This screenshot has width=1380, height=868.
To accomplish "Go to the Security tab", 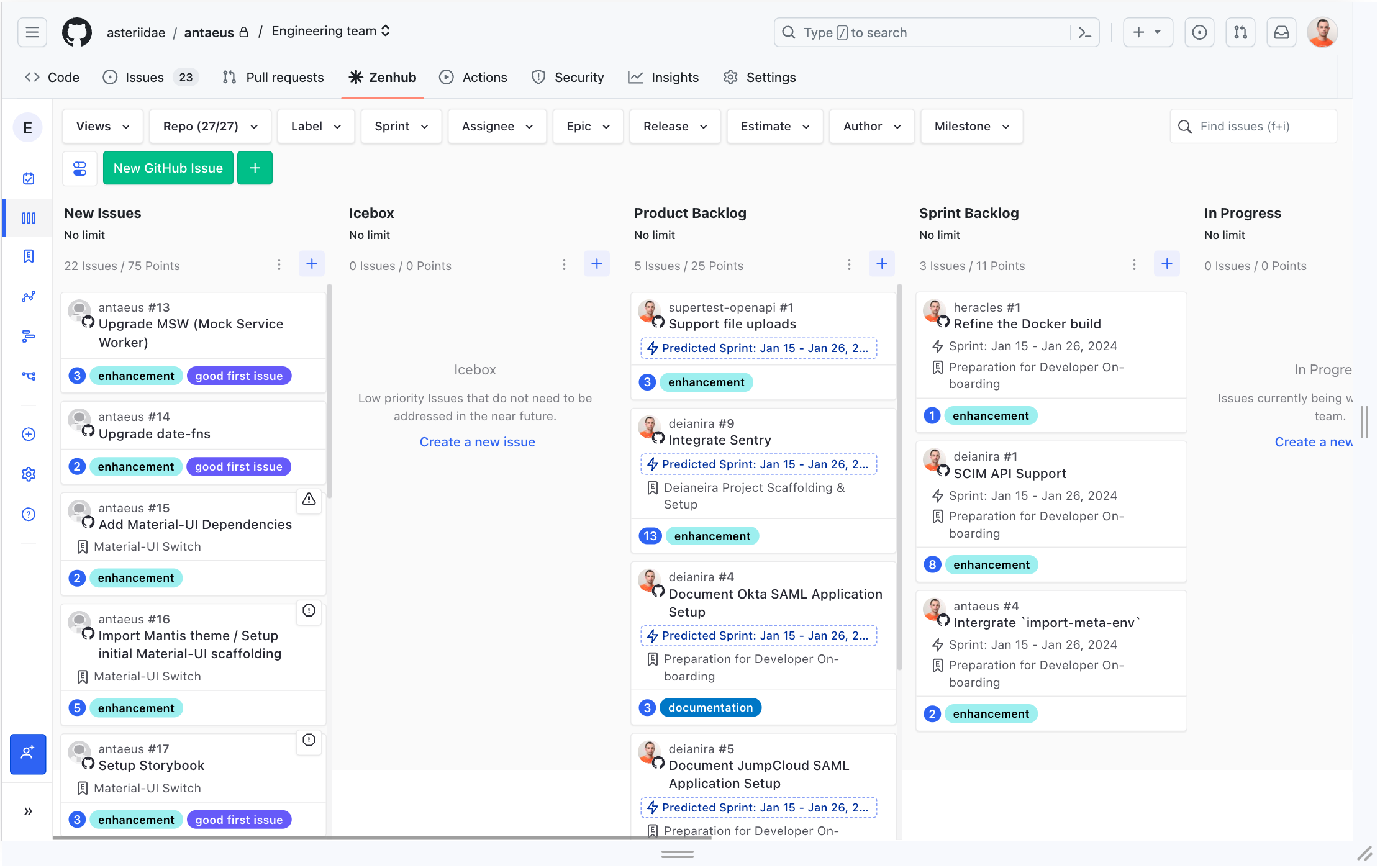I will (568, 78).
